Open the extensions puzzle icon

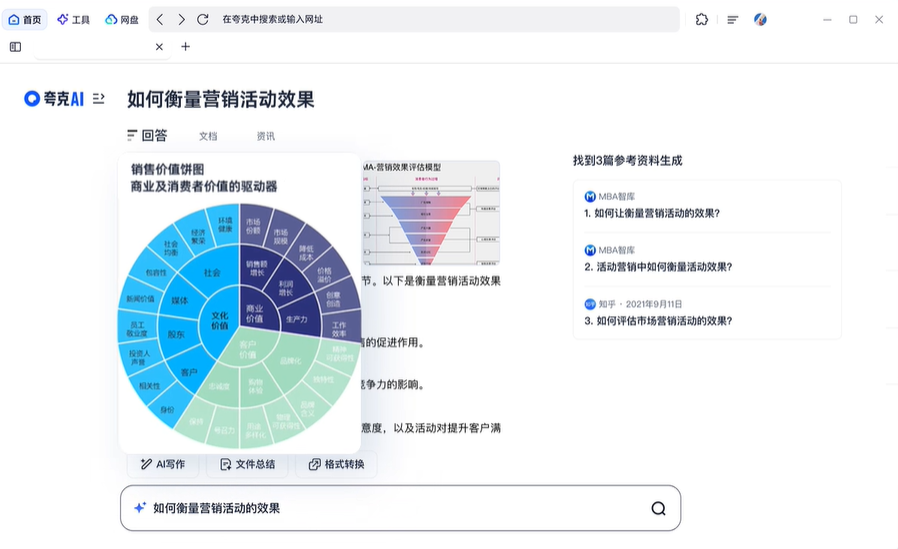(x=702, y=19)
